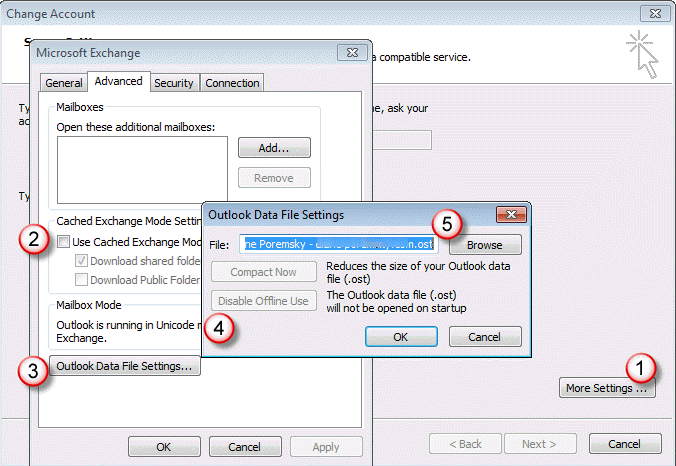Click Next in Change Account window
The height and width of the screenshot is (466, 676).
coord(540,444)
